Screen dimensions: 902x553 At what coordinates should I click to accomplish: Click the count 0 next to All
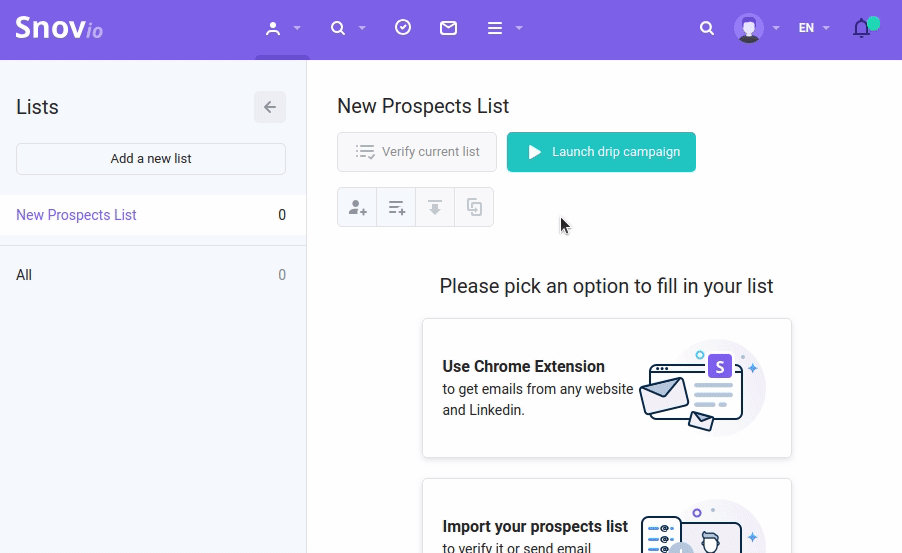[x=282, y=275]
